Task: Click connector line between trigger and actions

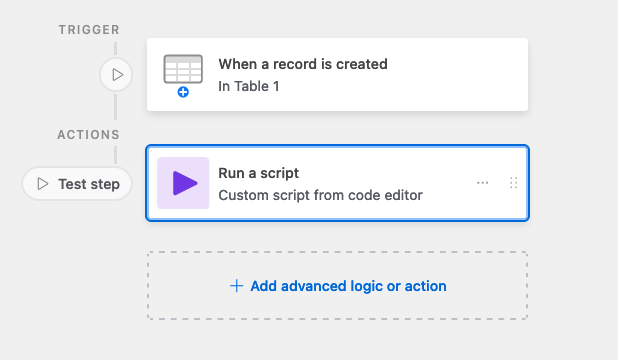Action: tap(115, 107)
